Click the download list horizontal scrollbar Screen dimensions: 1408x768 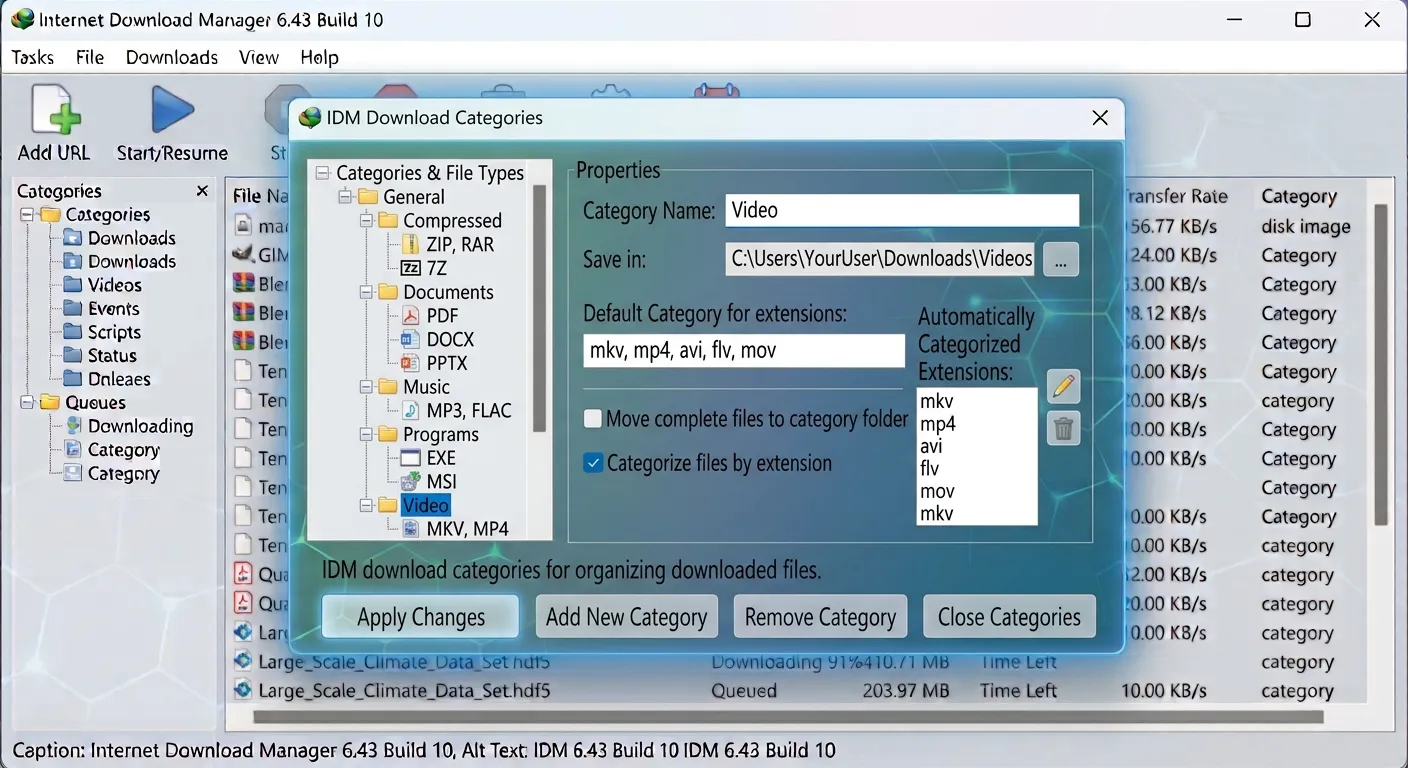point(788,717)
